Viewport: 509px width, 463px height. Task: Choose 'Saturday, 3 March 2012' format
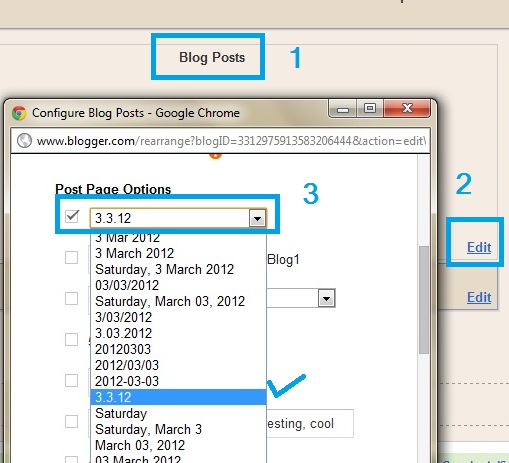pyautogui.click(x=178, y=269)
